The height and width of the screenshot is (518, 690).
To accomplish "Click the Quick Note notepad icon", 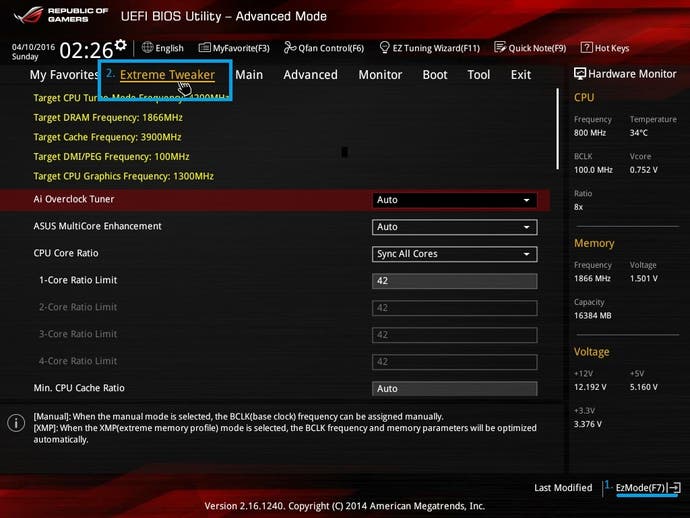I will (500, 47).
